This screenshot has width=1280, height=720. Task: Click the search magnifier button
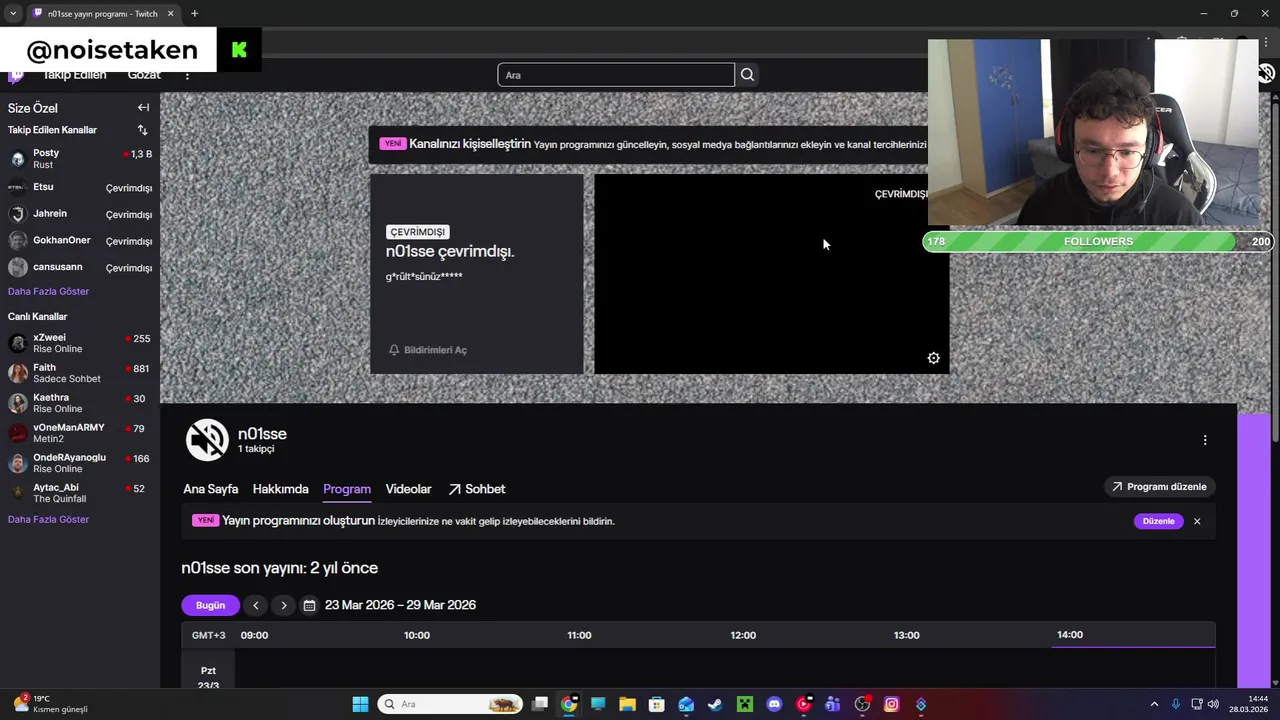[x=747, y=75]
